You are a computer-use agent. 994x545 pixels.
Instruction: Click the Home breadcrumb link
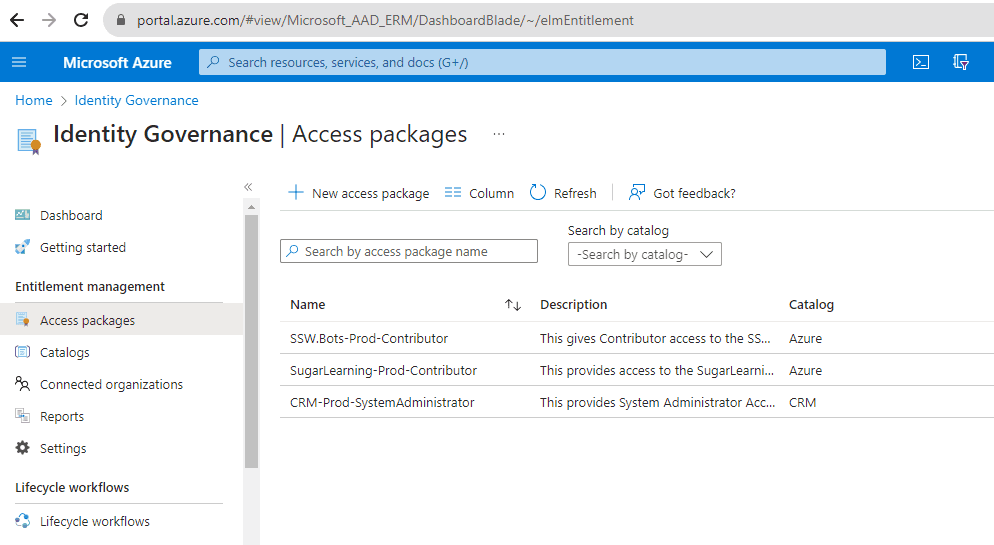point(33,100)
